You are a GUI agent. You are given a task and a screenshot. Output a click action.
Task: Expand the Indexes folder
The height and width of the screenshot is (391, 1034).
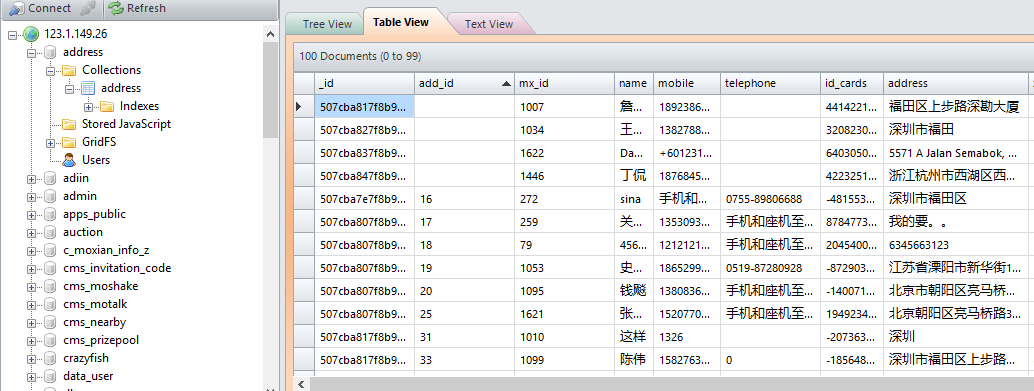click(88, 106)
